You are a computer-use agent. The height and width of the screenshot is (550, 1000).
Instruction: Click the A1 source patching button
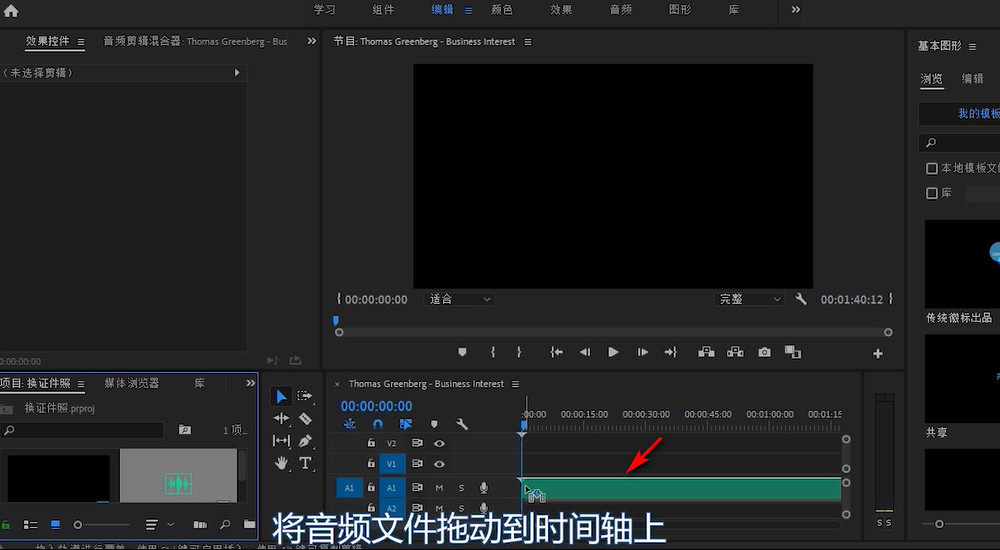point(349,487)
